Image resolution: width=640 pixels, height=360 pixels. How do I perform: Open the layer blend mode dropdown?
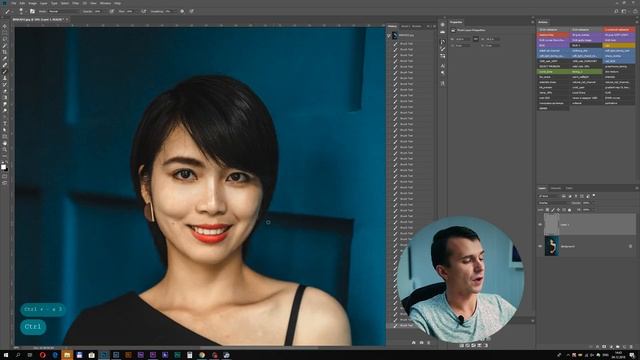point(553,203)
